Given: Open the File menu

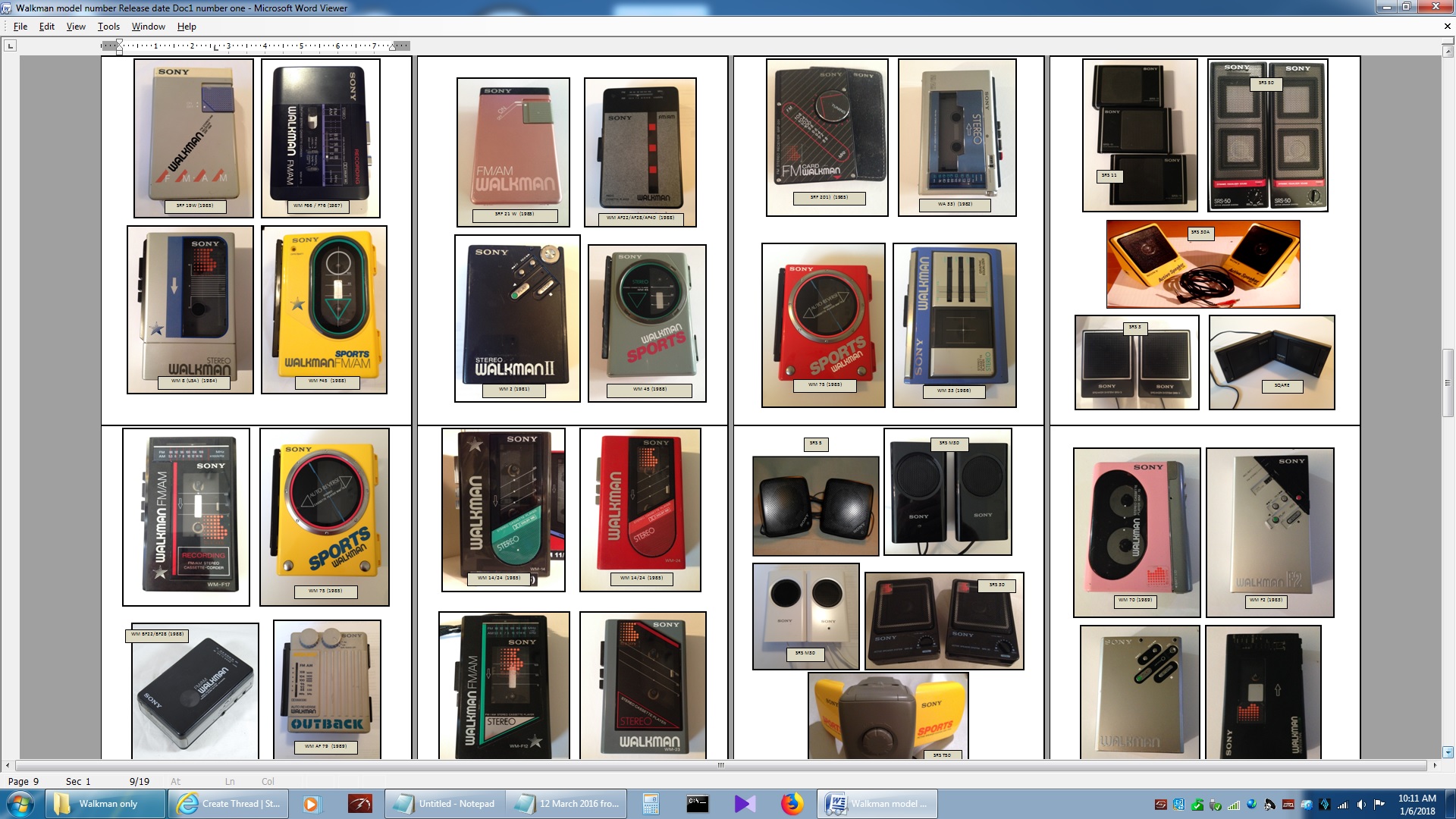Looking at the screenshot, I should tap(20, 27).
